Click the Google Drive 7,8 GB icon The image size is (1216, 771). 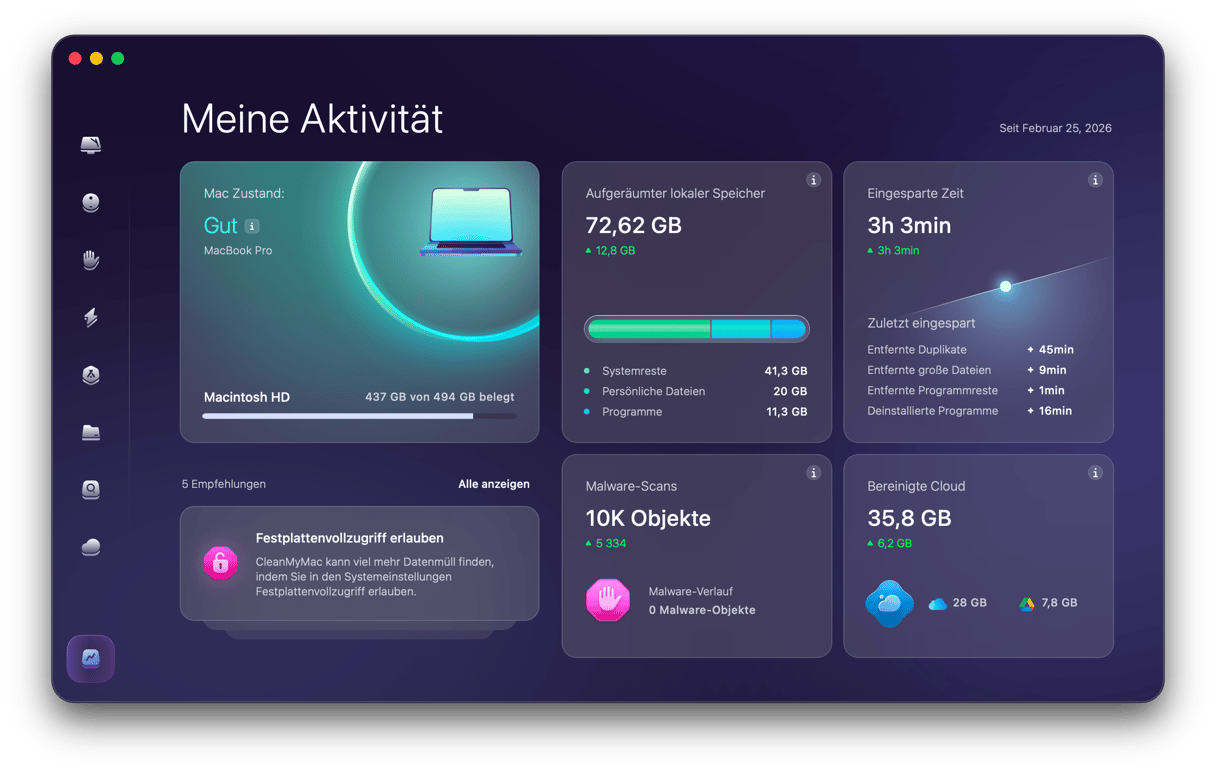[x=1026, y=603]
